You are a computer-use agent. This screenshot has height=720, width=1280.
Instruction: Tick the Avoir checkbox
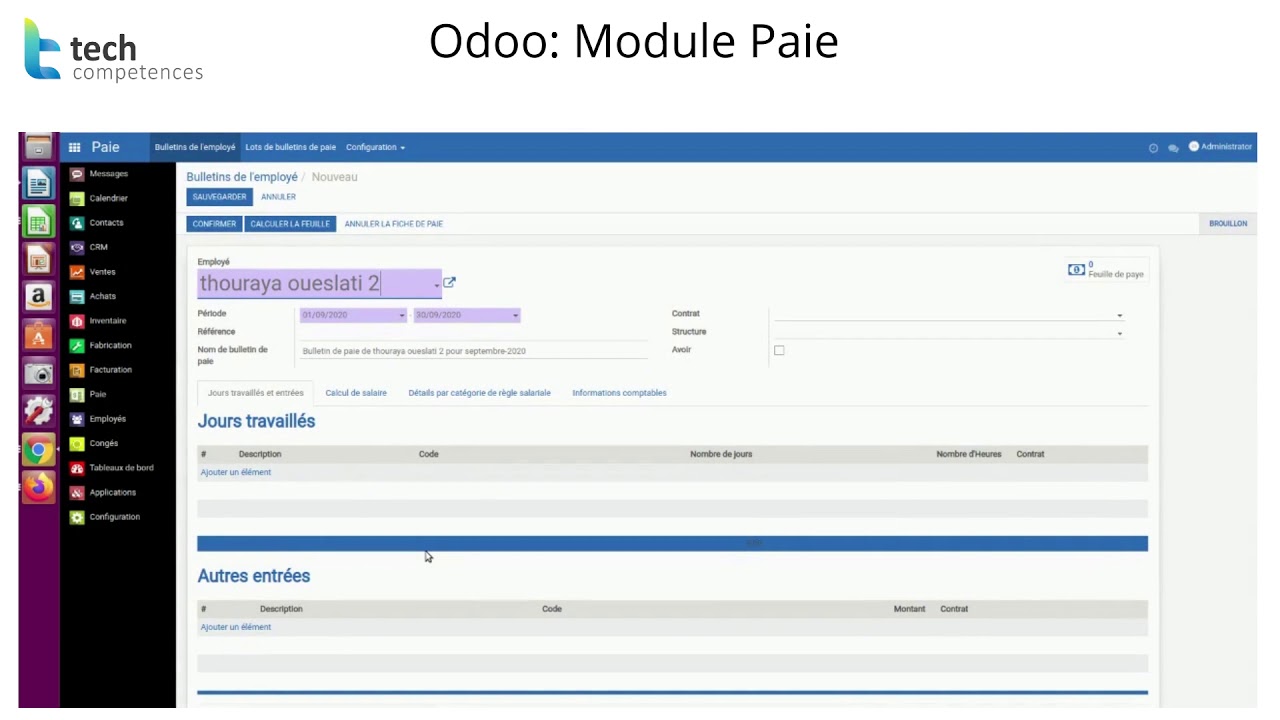779,350
